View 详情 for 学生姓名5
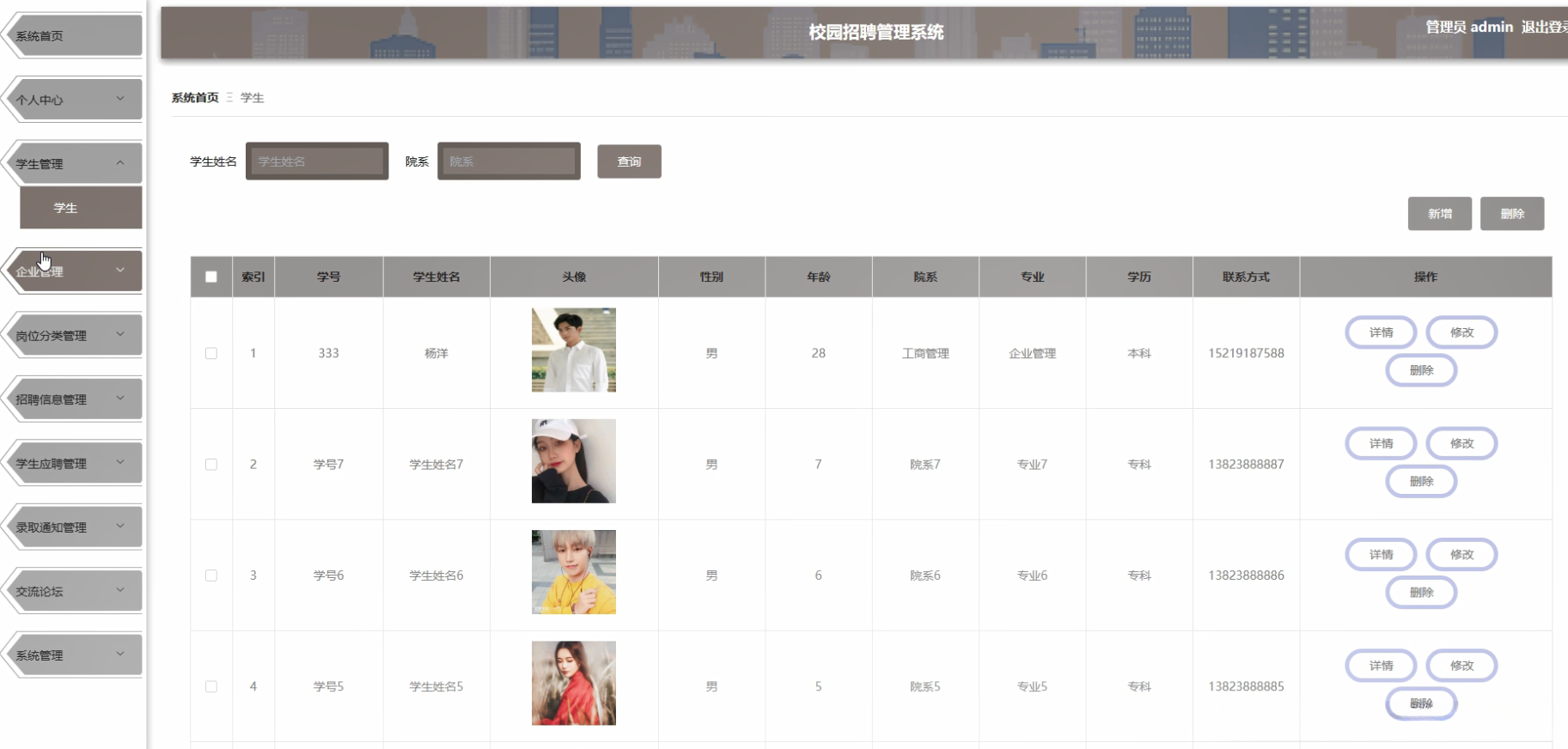 [x=1381, y=666]
